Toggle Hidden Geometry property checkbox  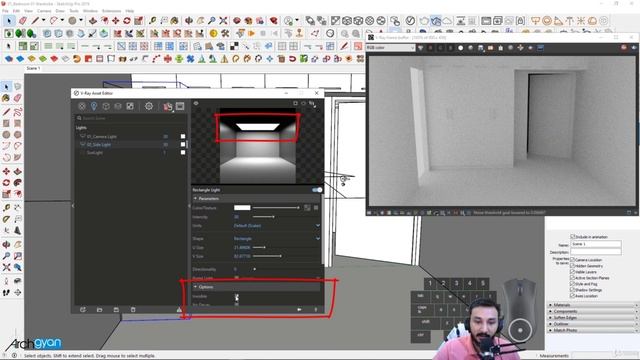pos(572,266)
